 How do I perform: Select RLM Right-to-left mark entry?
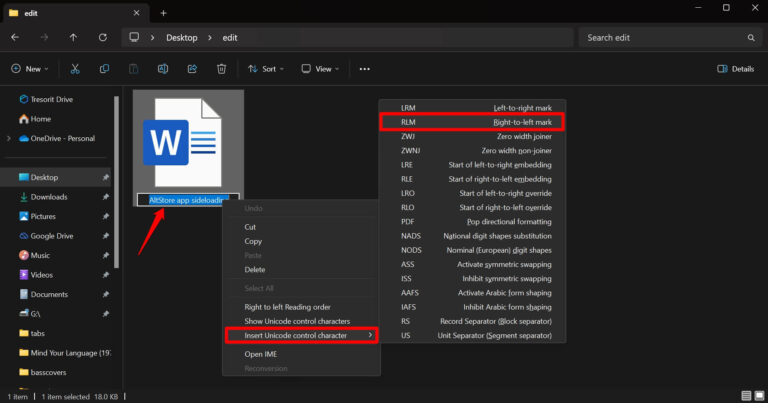tap(472, 122)
